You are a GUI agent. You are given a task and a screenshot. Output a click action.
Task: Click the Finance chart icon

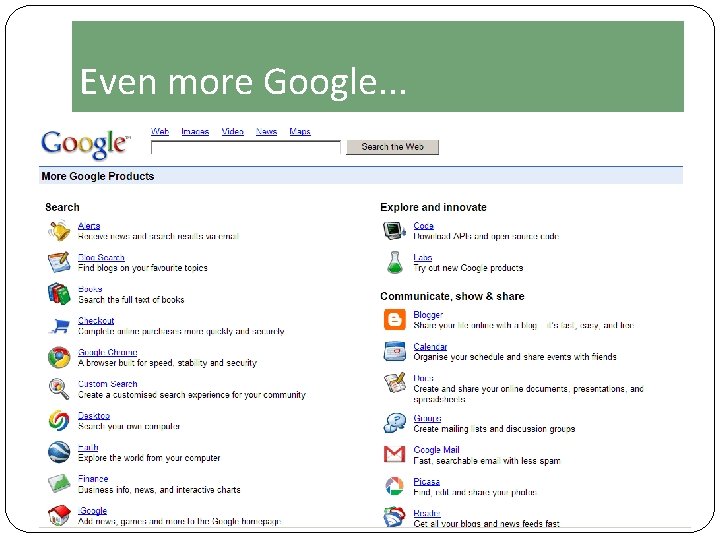(59, 484)
